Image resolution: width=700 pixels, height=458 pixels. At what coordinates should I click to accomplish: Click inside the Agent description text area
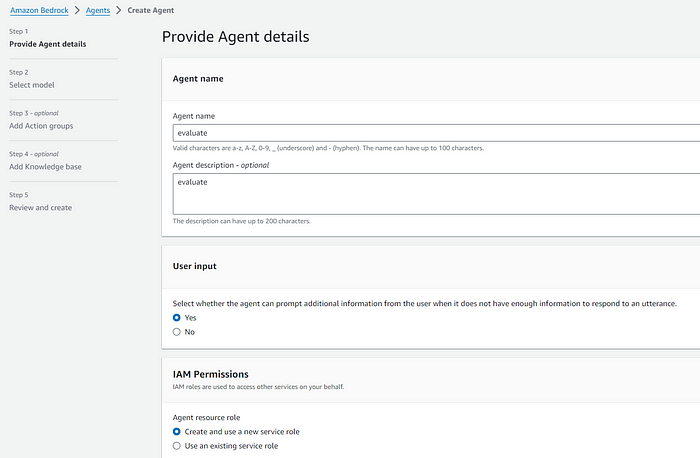[436, 194]
